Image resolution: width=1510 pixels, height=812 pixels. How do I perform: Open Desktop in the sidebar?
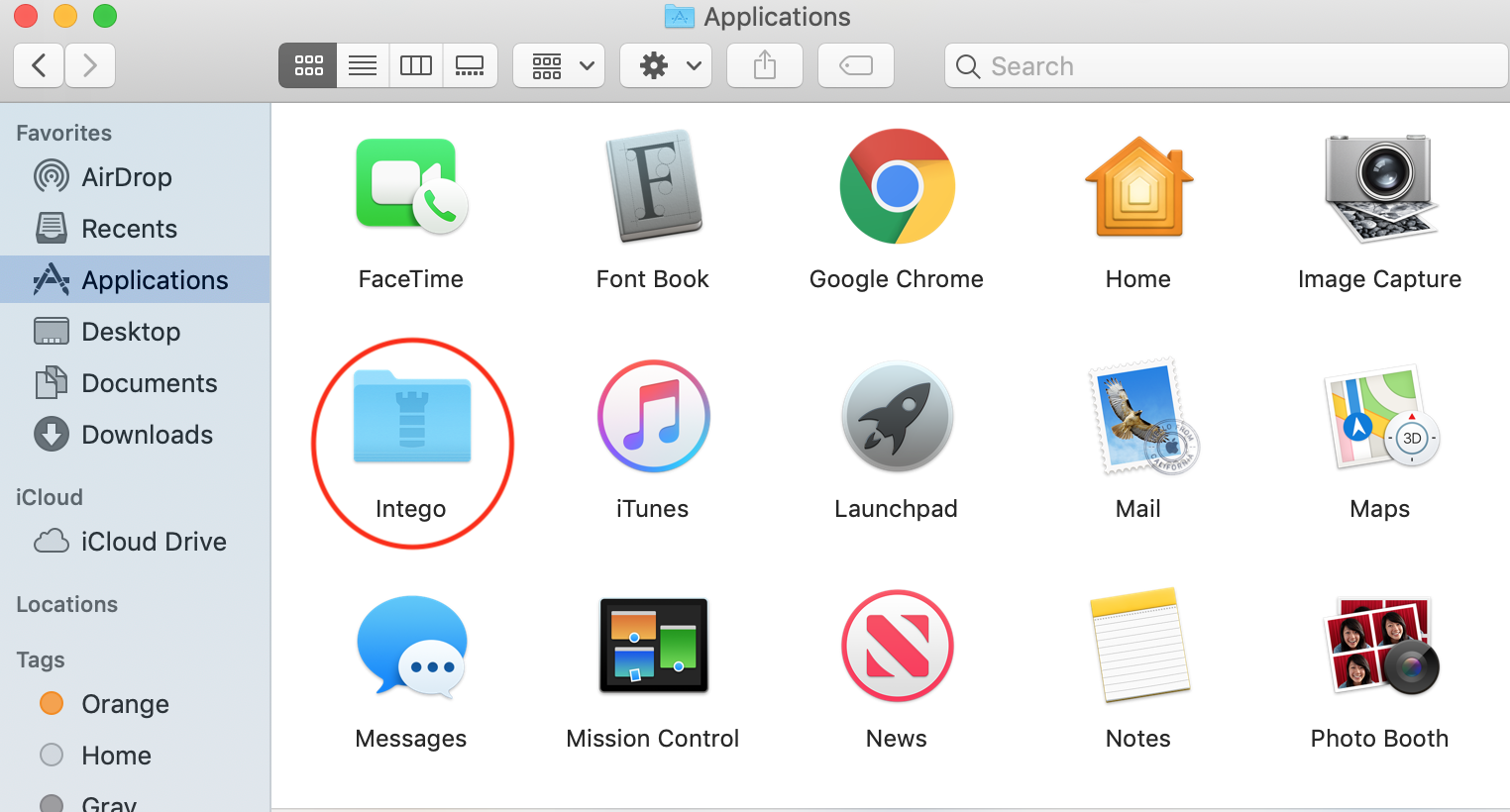pyautogui.click(x=135, y=331)
